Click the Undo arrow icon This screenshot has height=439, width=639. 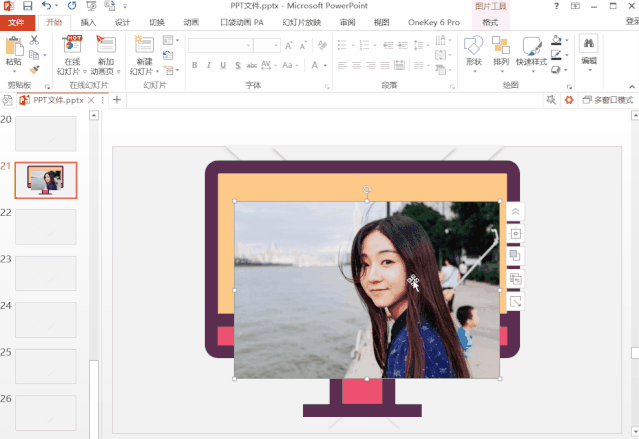point(47,6)
